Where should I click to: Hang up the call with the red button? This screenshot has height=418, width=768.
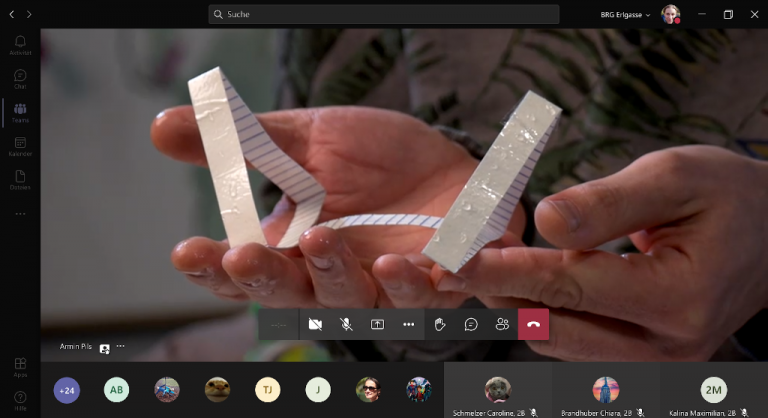(533, 324)
